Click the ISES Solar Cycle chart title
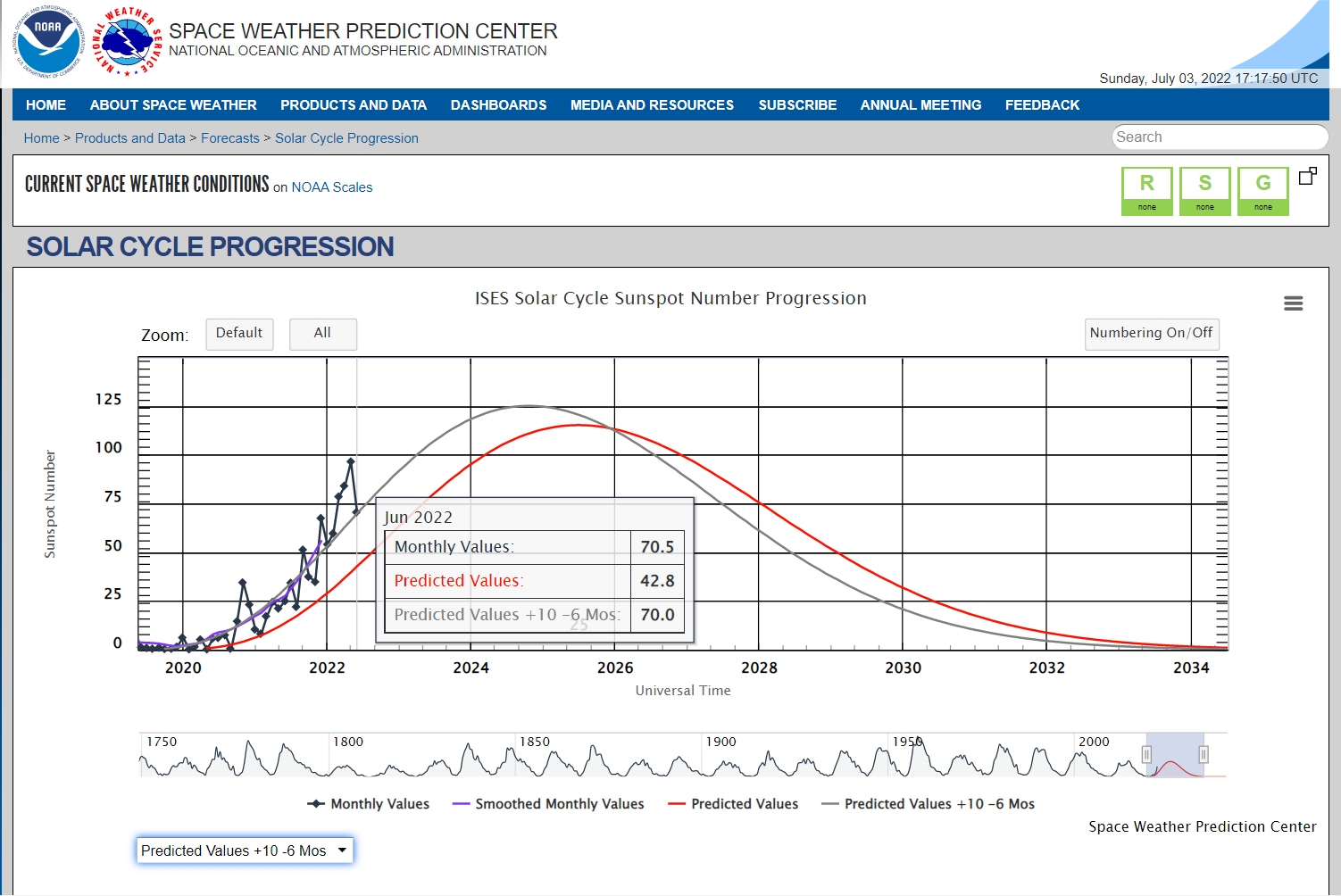The image size is (1341, 896). 670,299
